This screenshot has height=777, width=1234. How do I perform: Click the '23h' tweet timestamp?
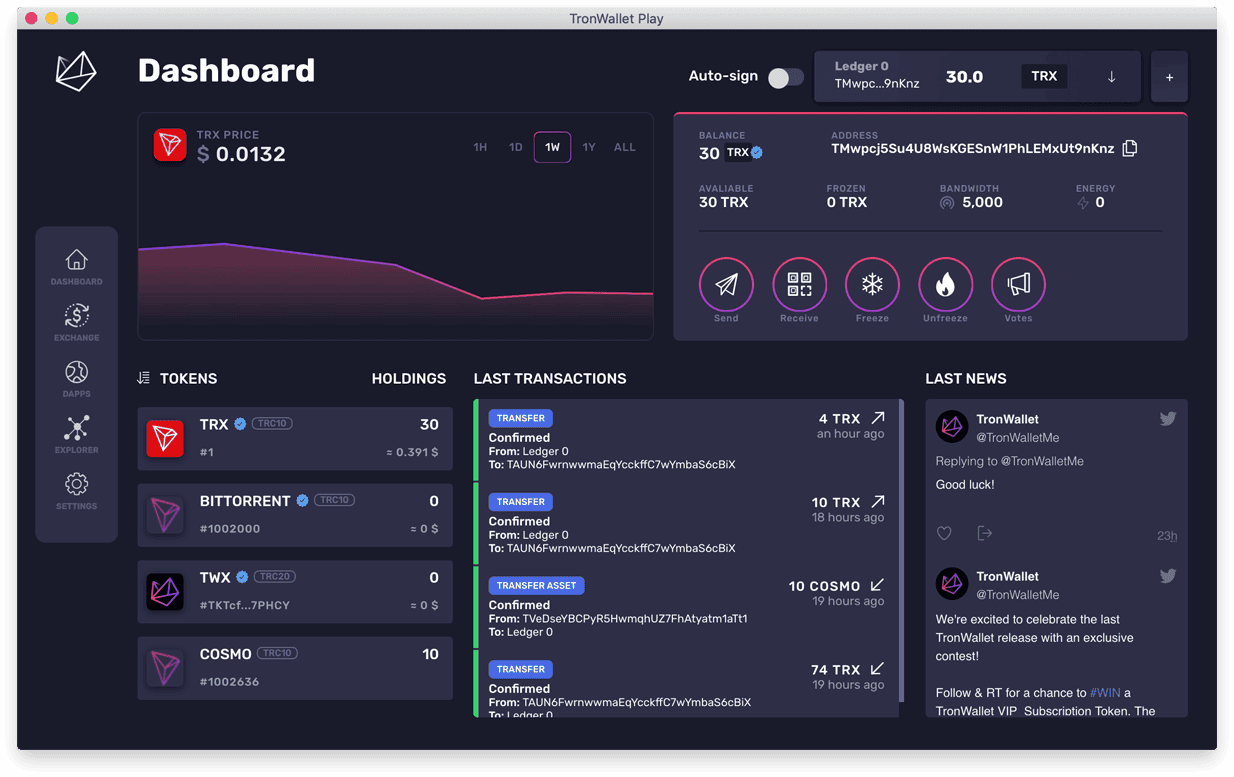1167,536
